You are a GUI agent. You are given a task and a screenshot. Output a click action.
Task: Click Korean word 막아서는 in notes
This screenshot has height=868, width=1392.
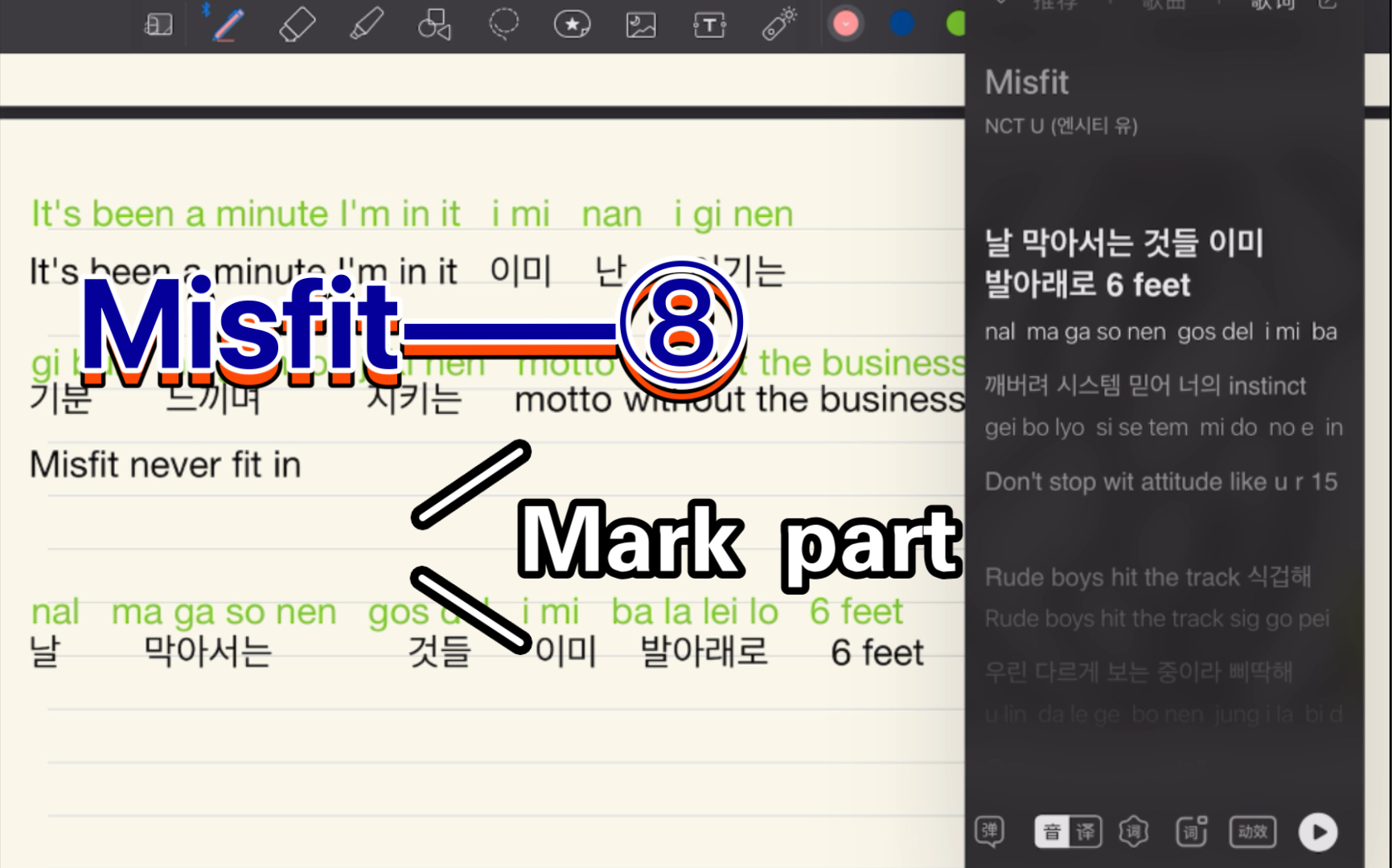click(207, 652)
